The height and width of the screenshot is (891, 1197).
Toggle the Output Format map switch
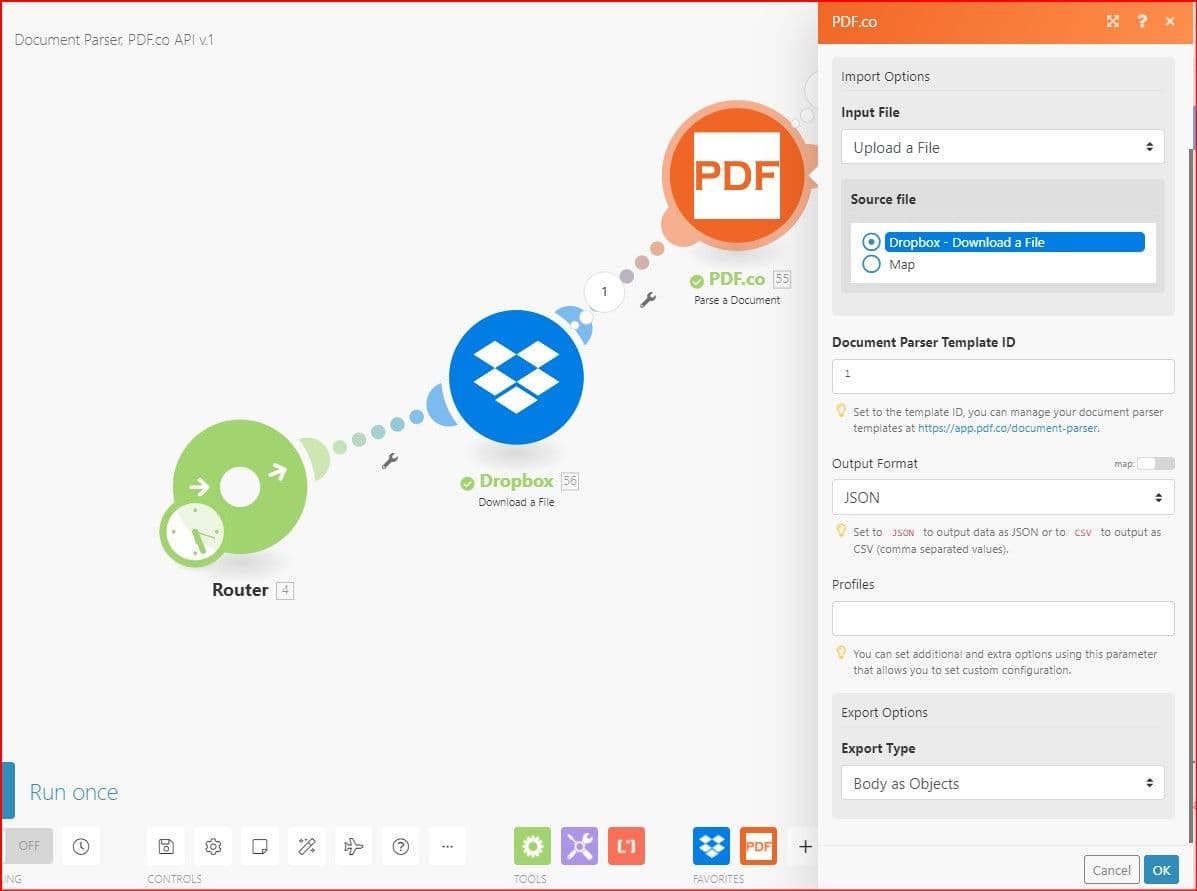tap(1156, 463)
